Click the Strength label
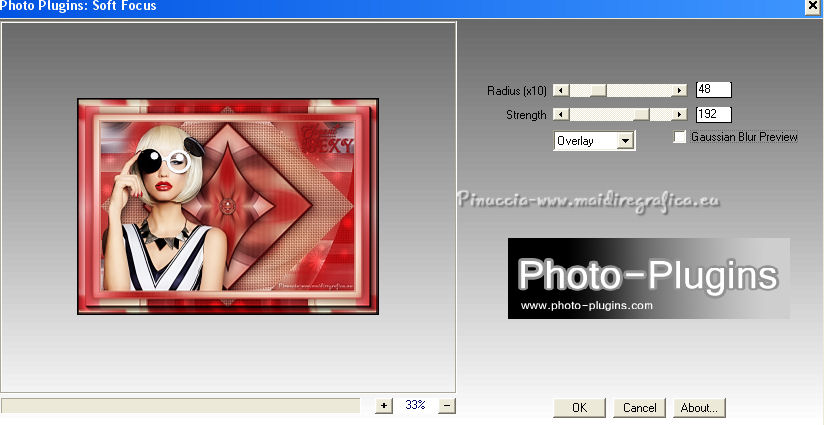 click(527, 115)
